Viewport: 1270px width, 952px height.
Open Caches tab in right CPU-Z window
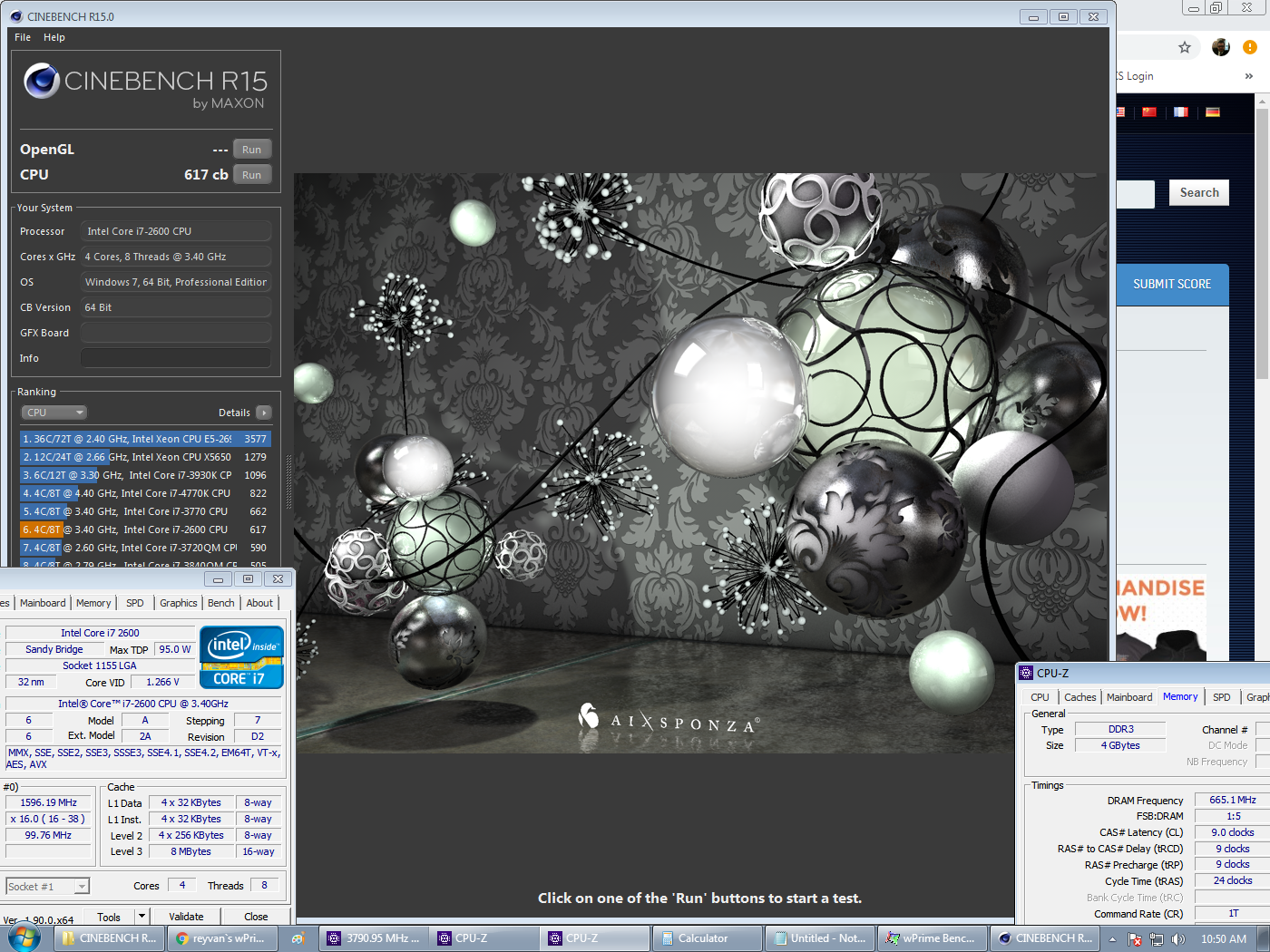tap(1080, 697)
